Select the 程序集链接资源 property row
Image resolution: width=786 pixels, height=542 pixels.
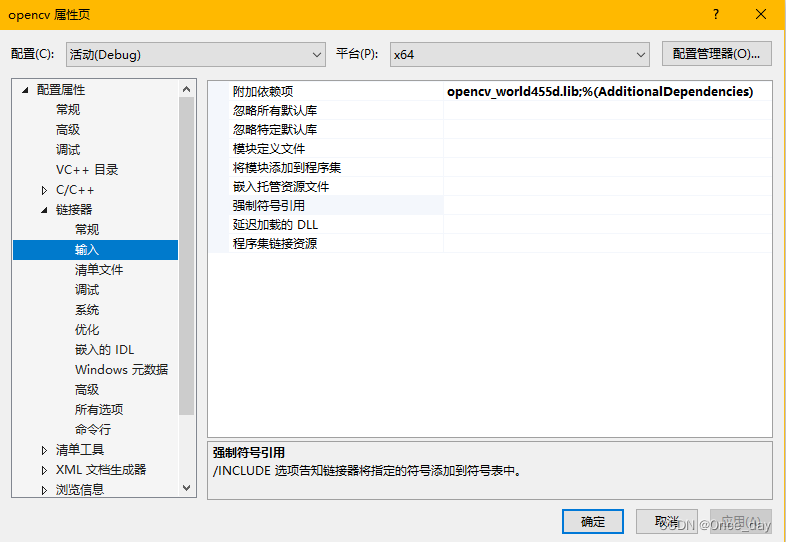[490, 244]
